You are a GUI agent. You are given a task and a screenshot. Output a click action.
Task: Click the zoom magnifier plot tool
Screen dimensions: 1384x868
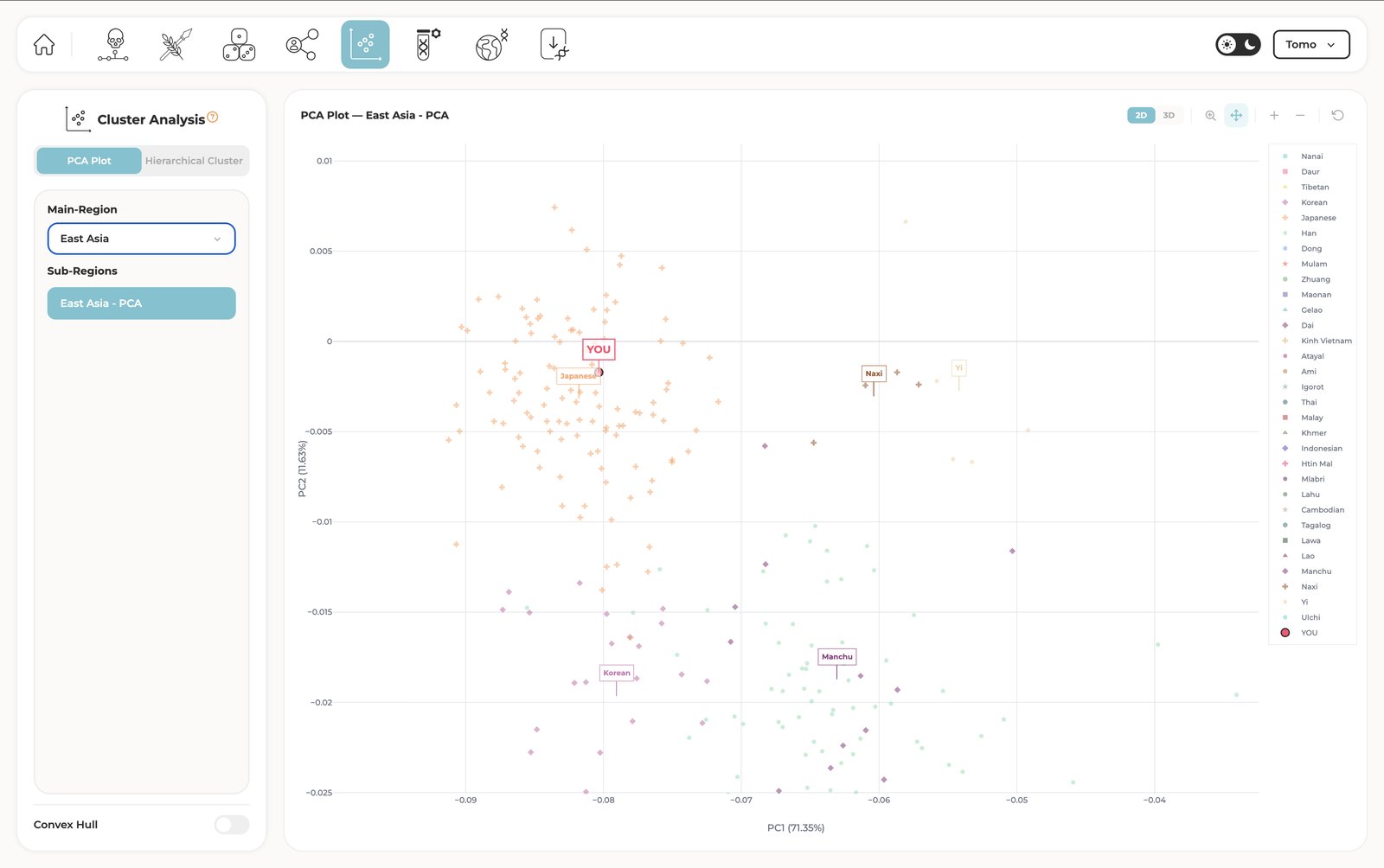[1210, 115]
